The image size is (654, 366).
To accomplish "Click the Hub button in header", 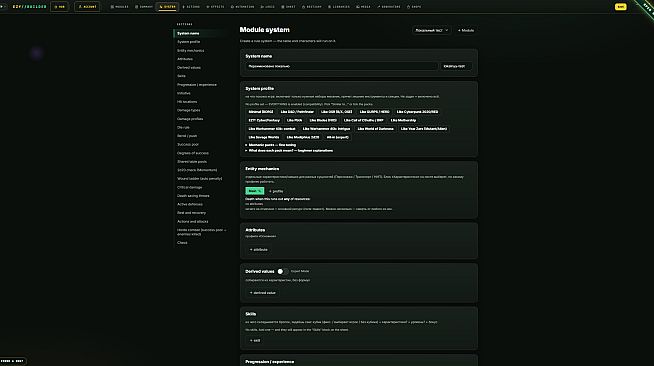I will tap(60, 7).
